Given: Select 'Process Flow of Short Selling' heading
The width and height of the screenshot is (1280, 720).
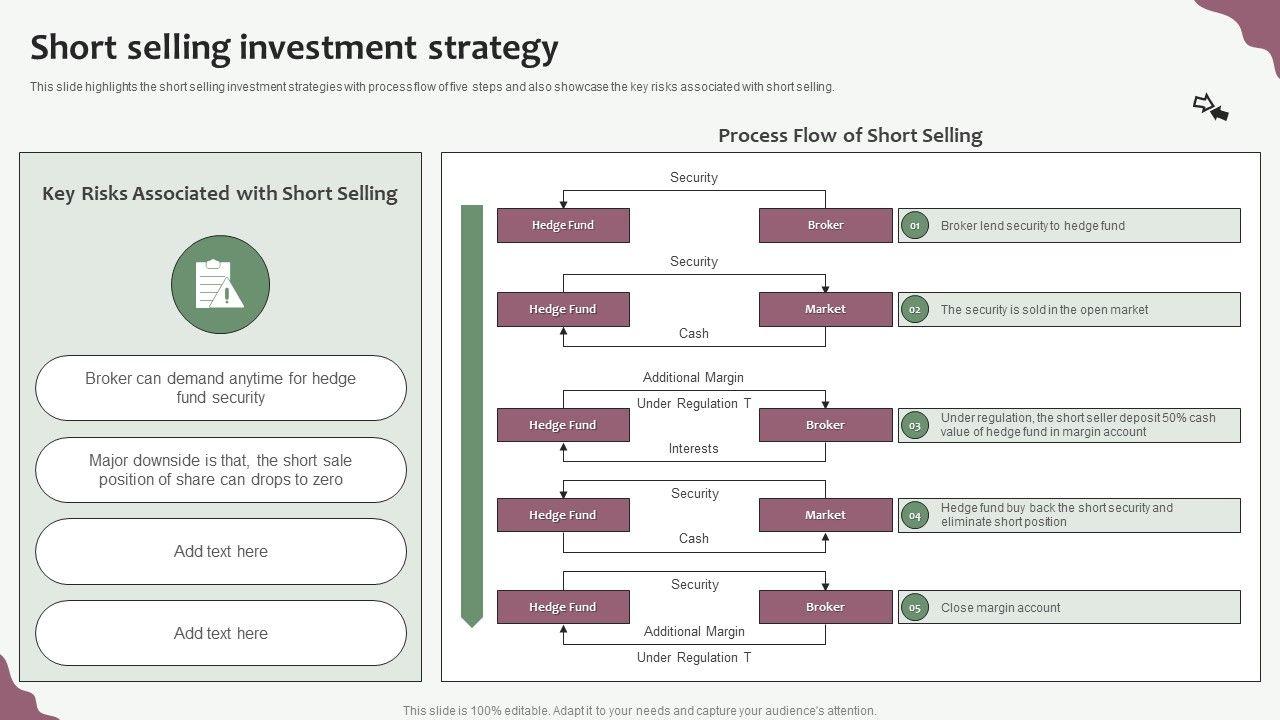Looking at the screenshot, I should (850, 135).
